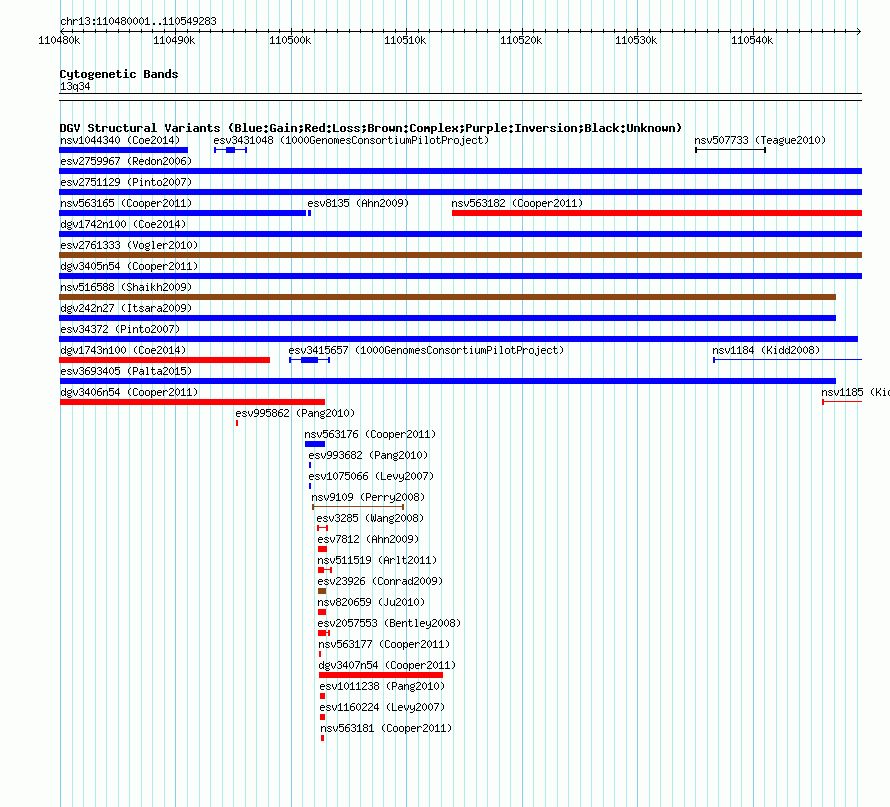Click esv1160224 (Levy2007) label
Image resolution: width=890 pixels, height=807 pixels.
[382, 707]
